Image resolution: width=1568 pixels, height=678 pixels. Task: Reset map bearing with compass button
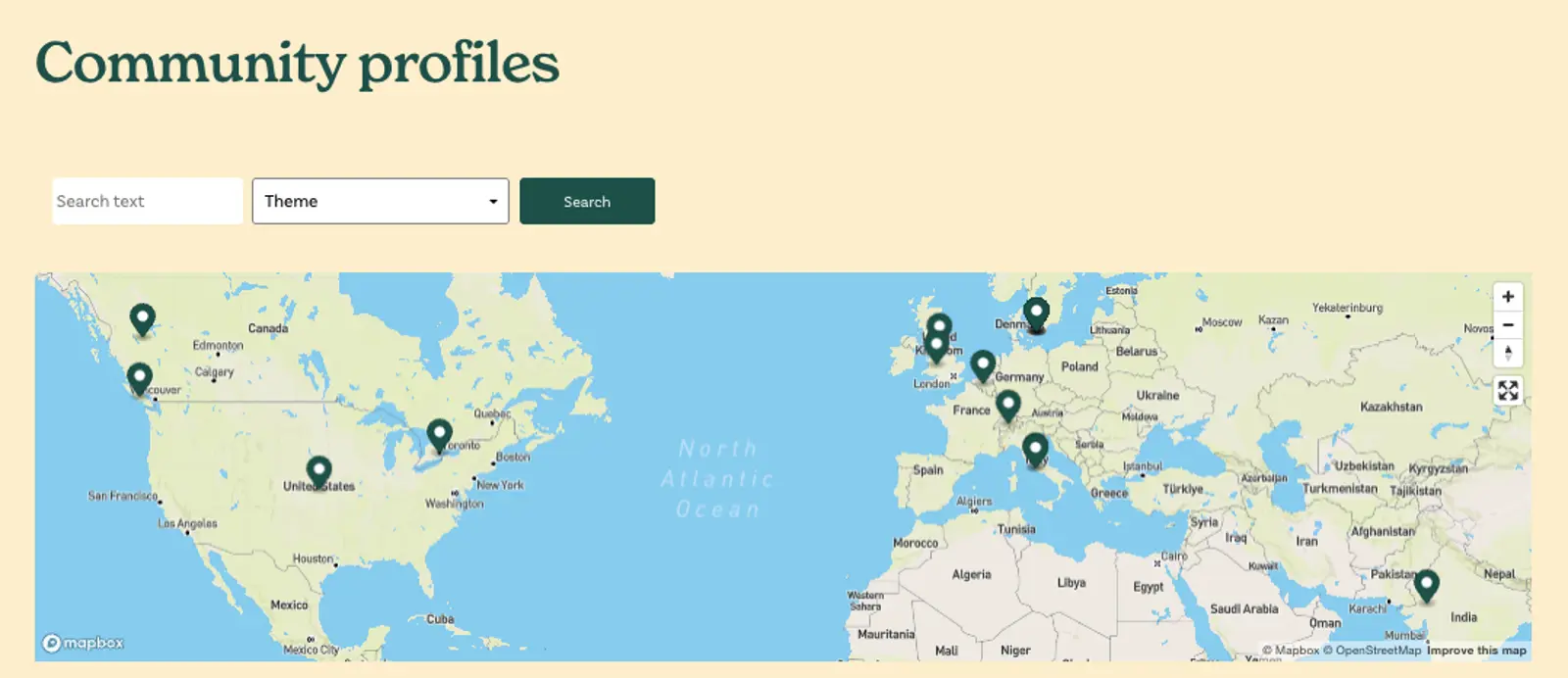pyautogui.click(x=1507, y=353)
